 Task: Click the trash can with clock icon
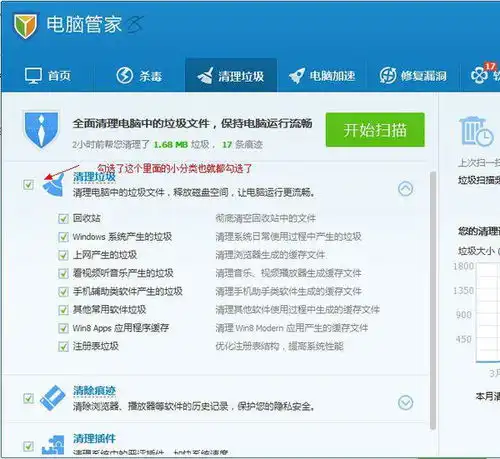(476, 131)
